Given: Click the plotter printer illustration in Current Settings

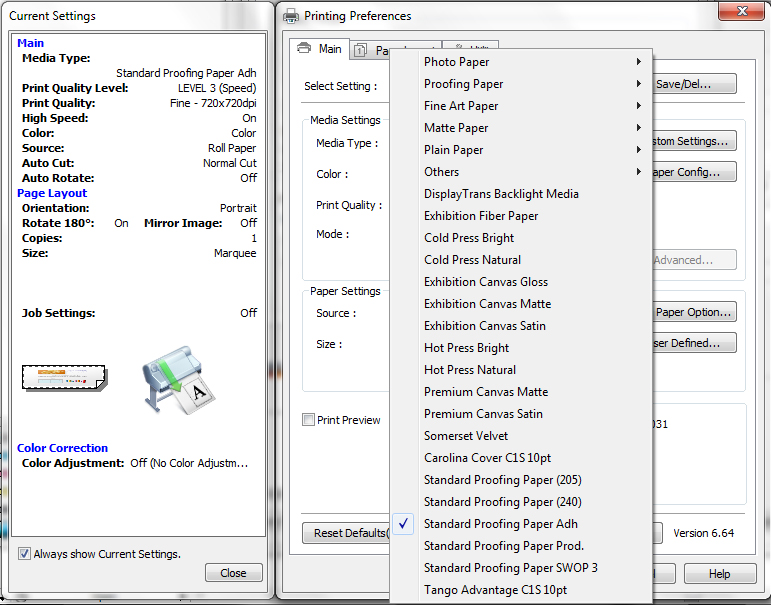Looking at the screenshot, I should (x=179, y=380).
